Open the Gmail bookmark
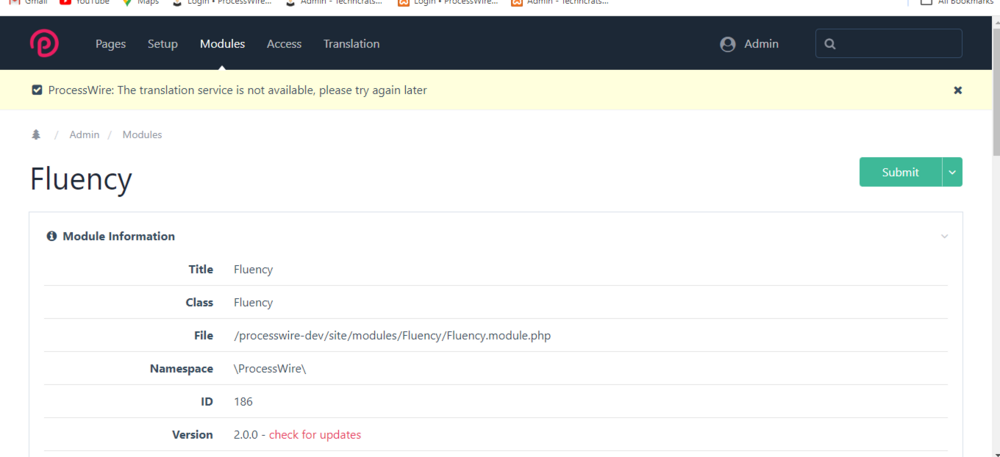Image resolution: width=1000 pixels, height=457 pixels. point(29,3)
